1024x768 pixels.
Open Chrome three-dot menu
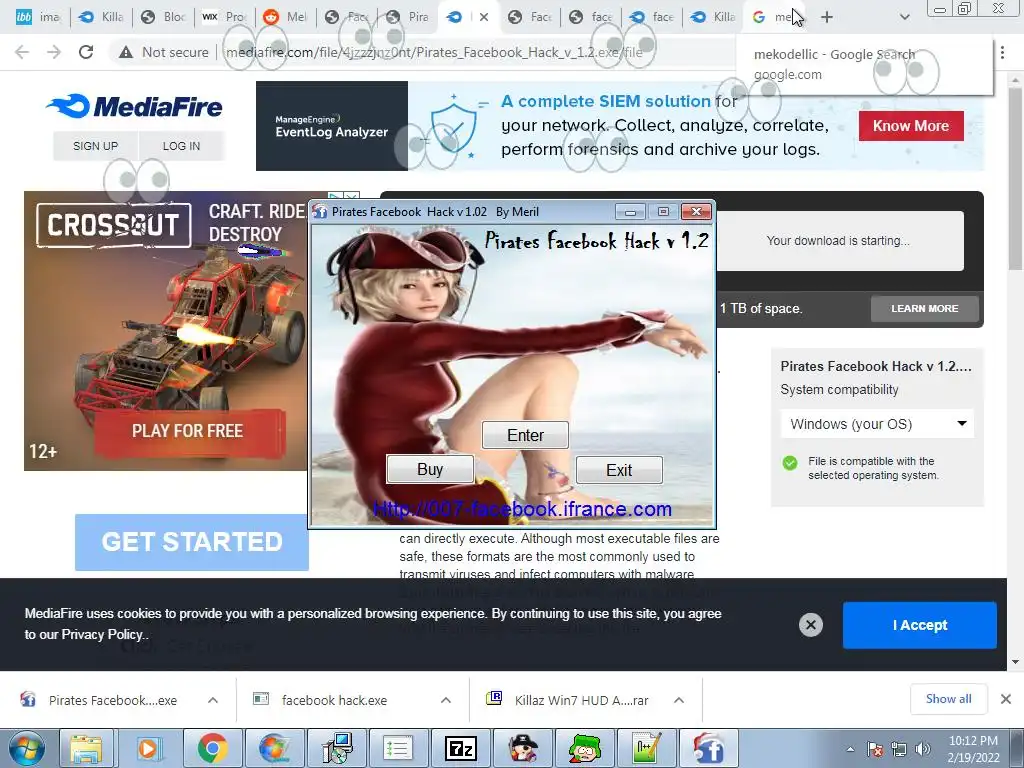[1002, 52]
